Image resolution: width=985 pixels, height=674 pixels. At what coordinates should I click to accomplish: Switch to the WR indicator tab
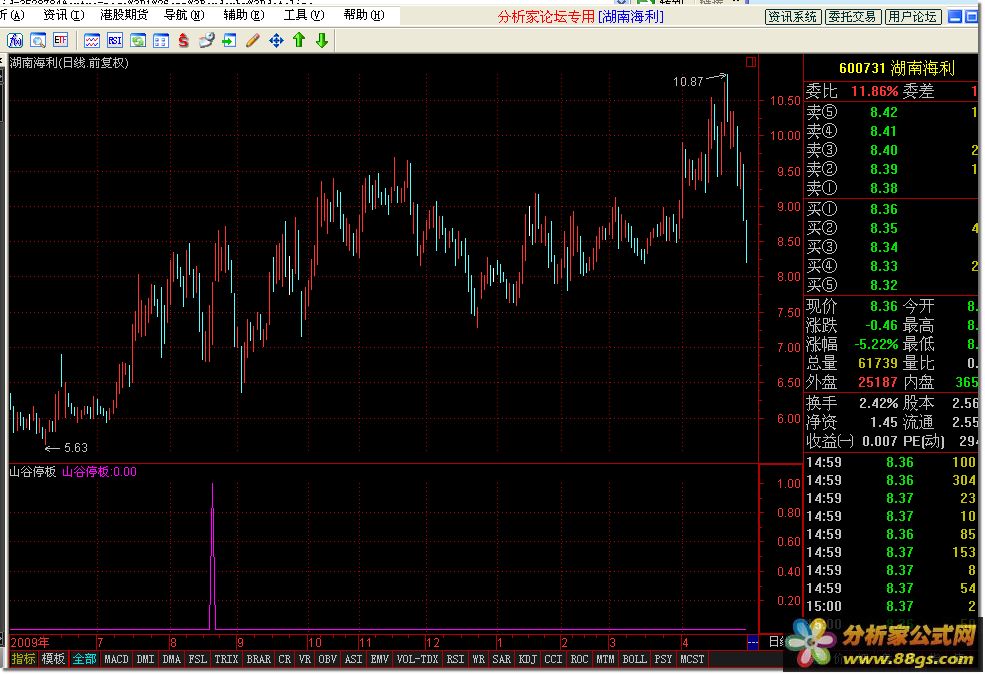coord(479,659)
